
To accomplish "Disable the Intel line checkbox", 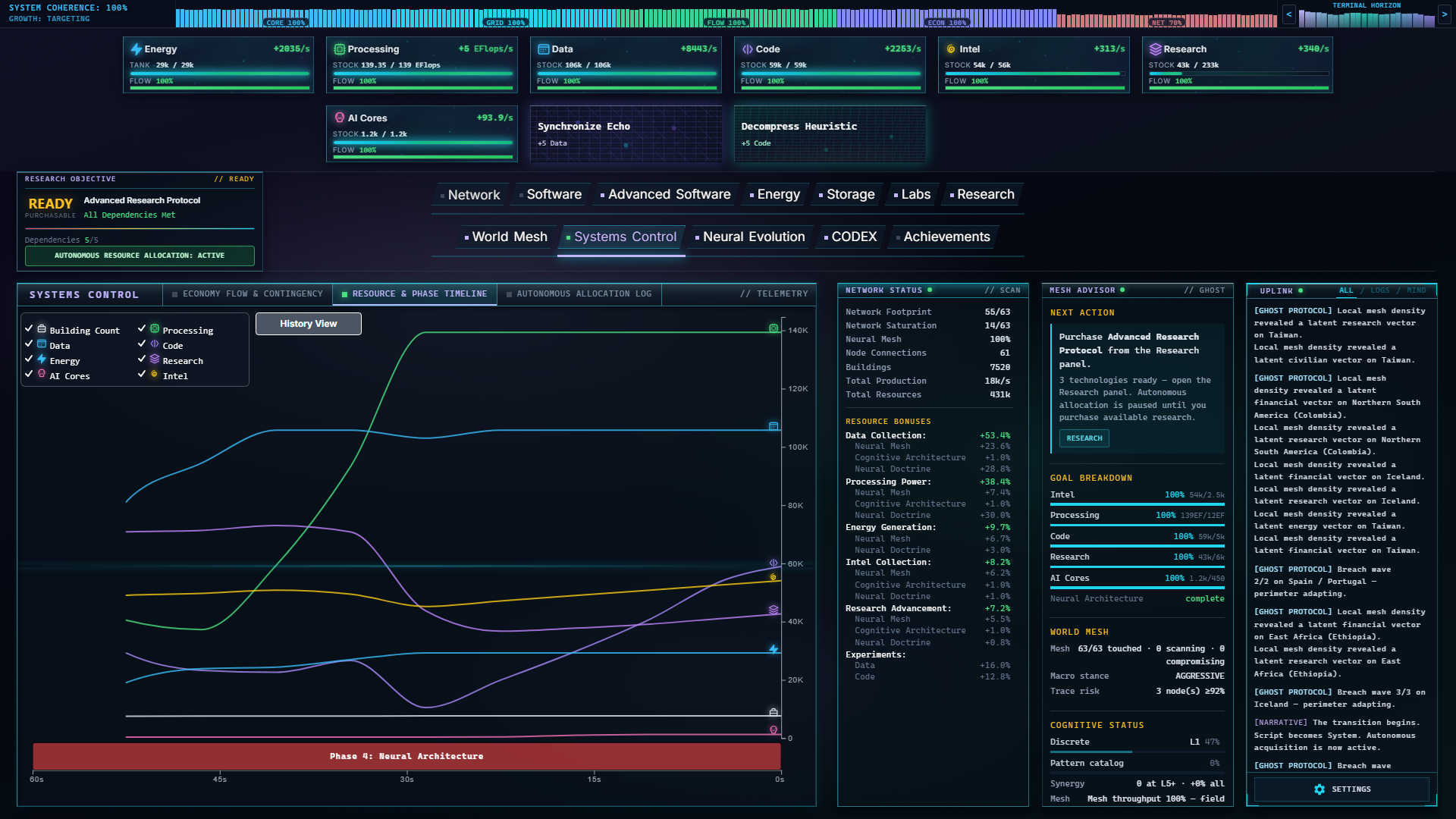I will (x=142, y=374).
